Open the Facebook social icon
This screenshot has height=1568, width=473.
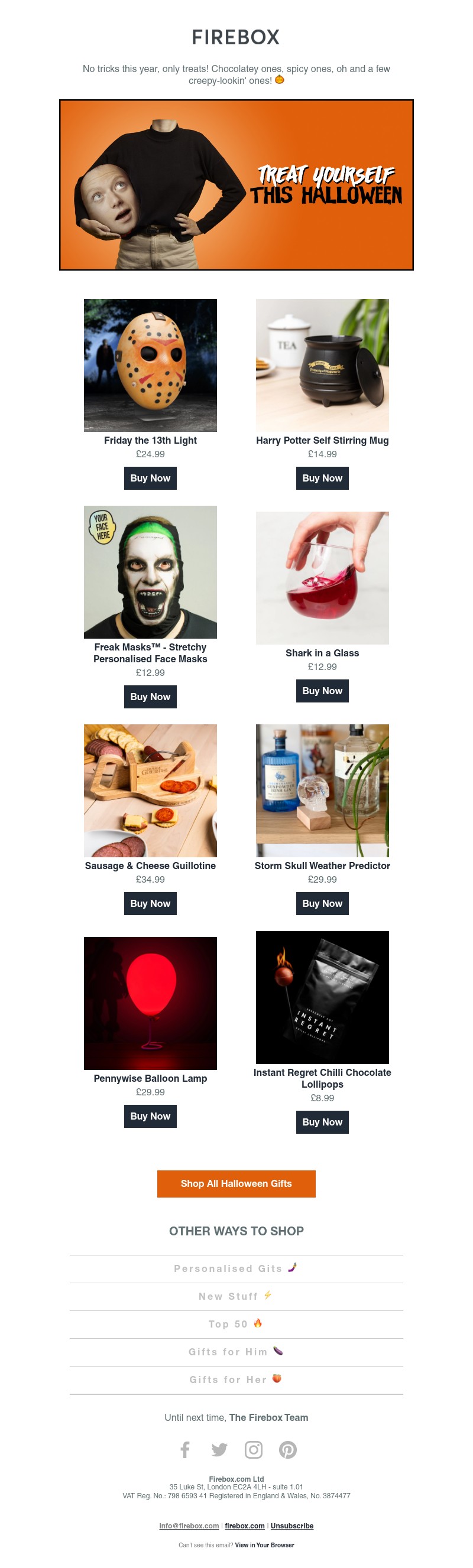185,1449
